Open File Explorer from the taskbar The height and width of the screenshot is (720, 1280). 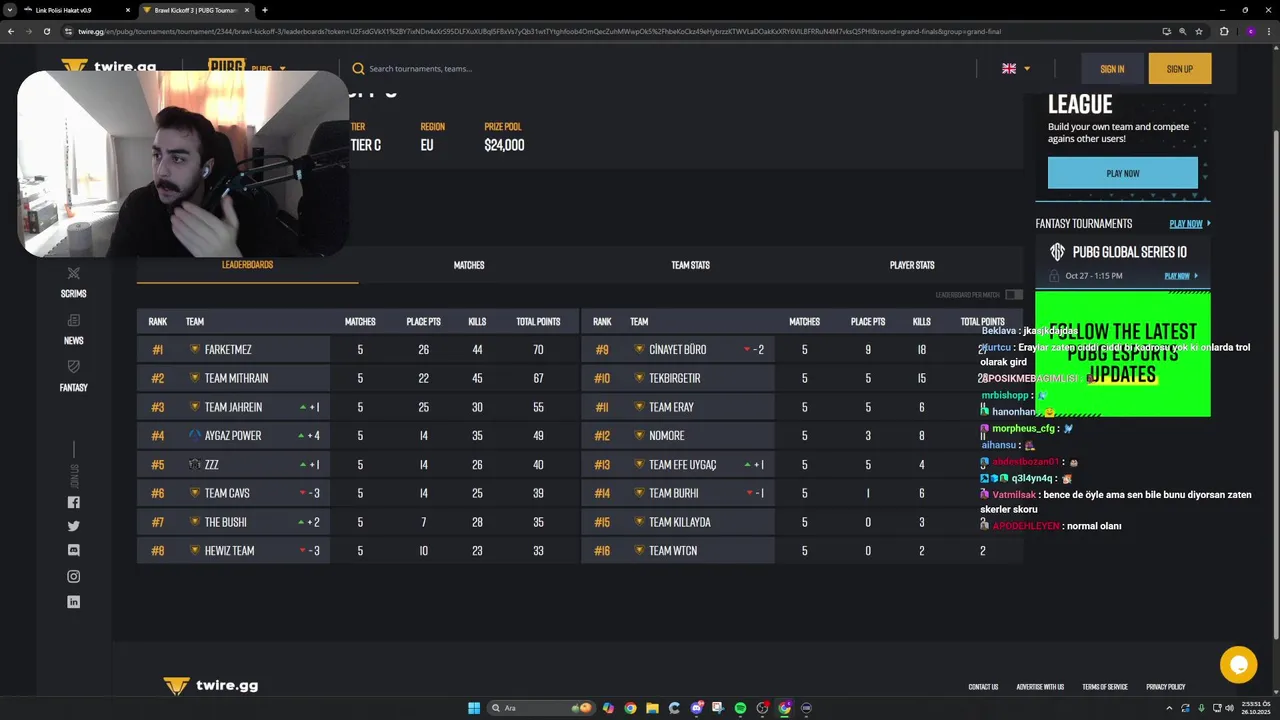point(652,708)
